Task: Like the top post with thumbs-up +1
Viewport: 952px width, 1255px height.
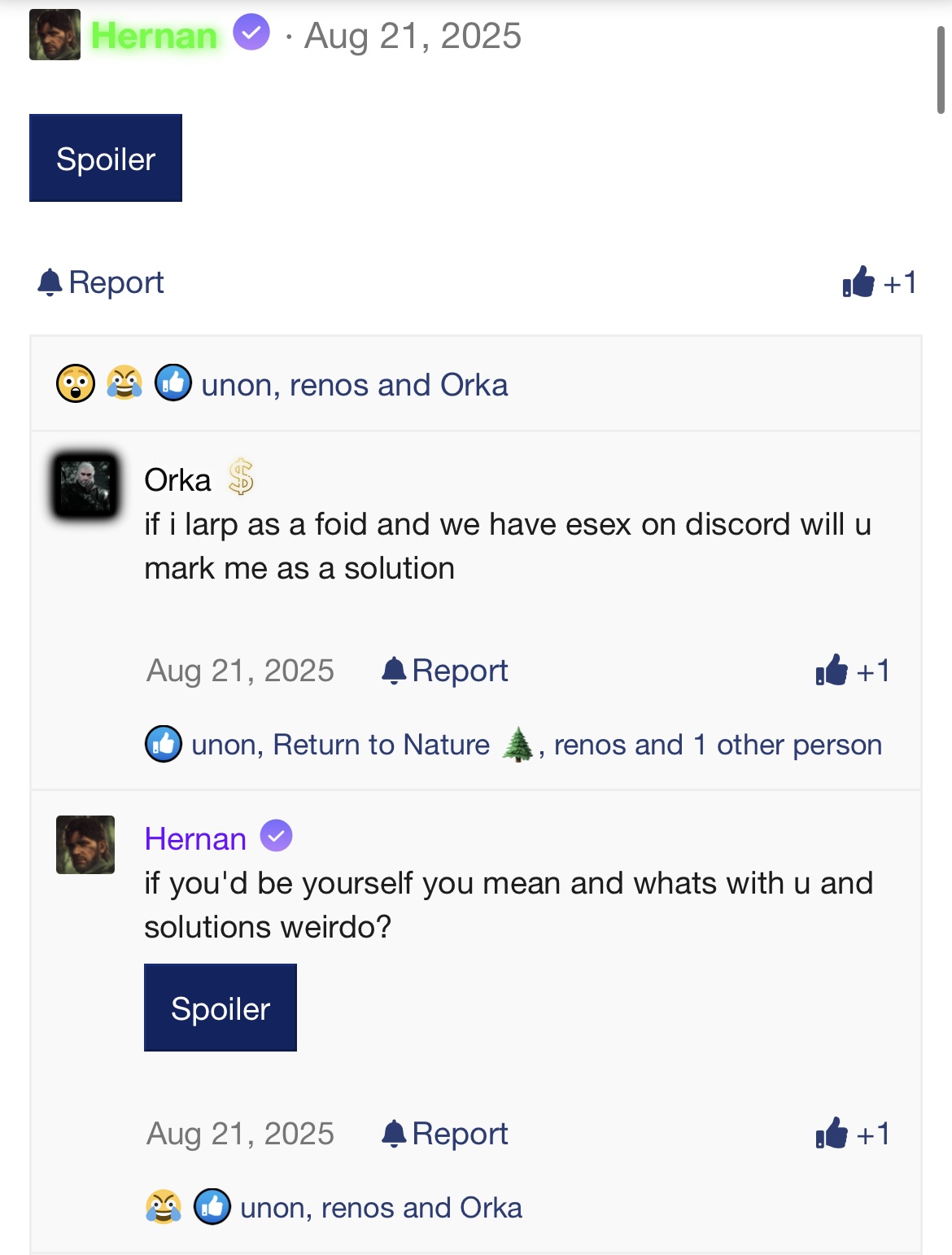Action: [880, 282]
